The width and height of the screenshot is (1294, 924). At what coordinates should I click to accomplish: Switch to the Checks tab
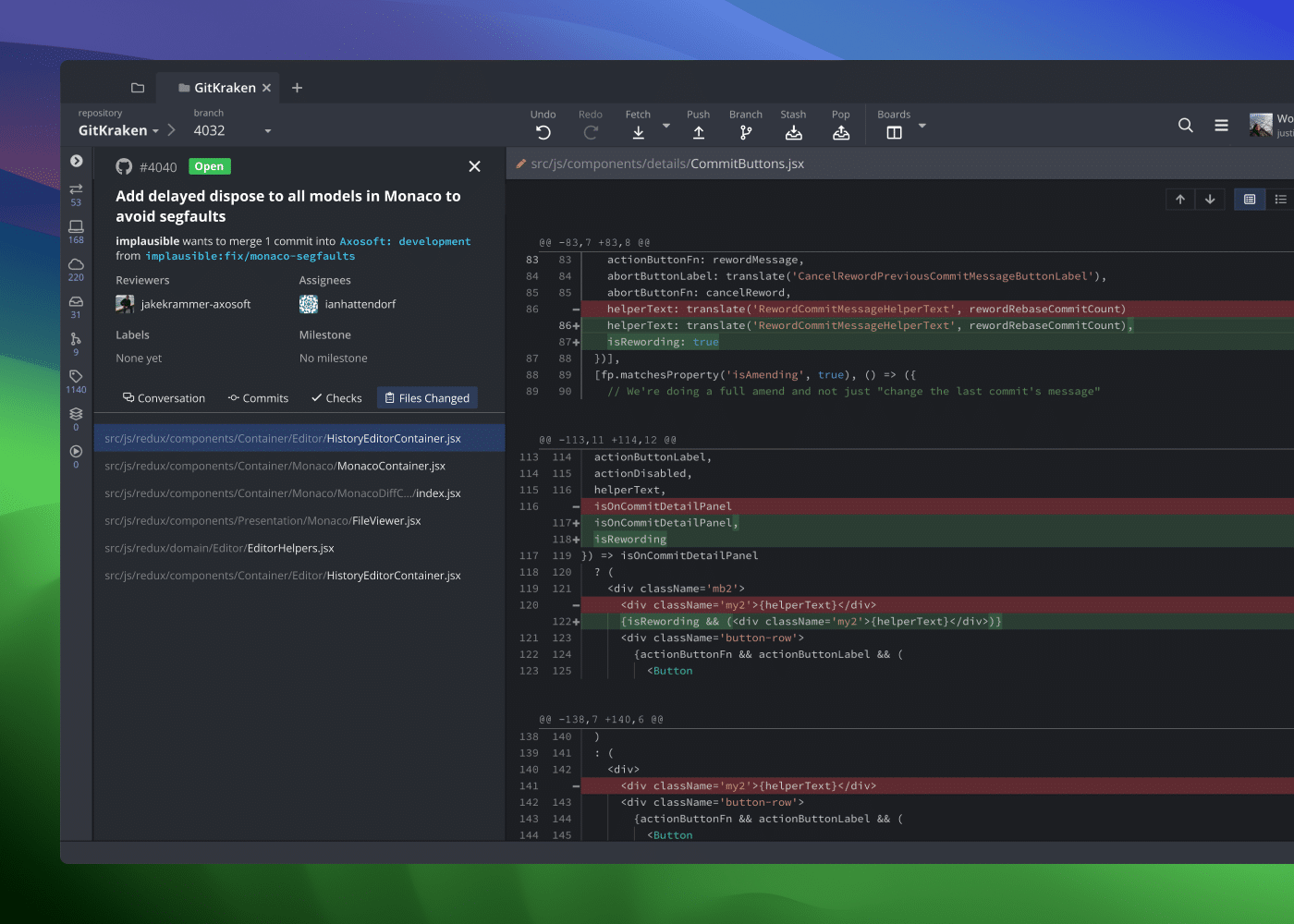pyautogui.click(x=336, y=398)
